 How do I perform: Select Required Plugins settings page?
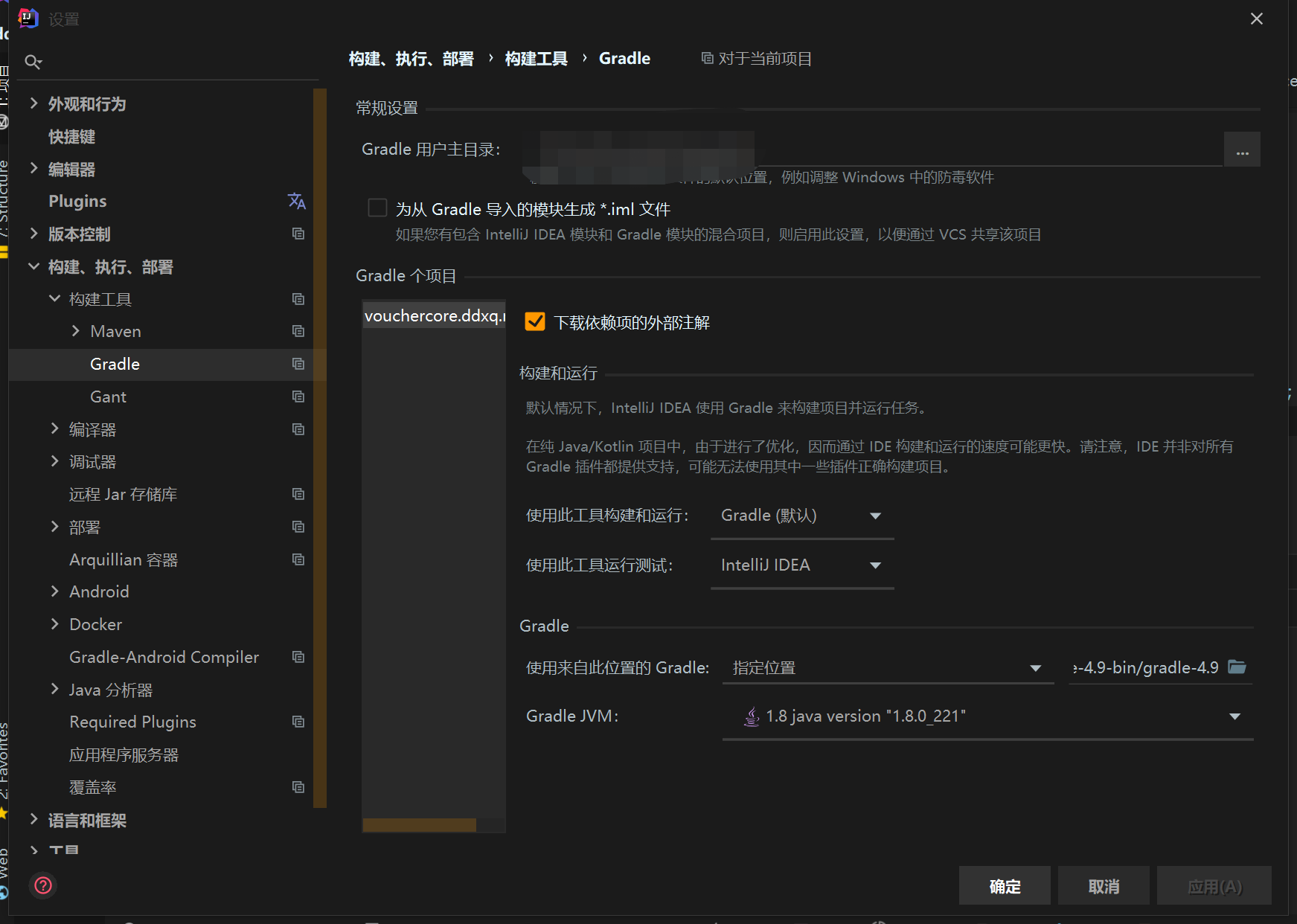click(x=132, y=722)
